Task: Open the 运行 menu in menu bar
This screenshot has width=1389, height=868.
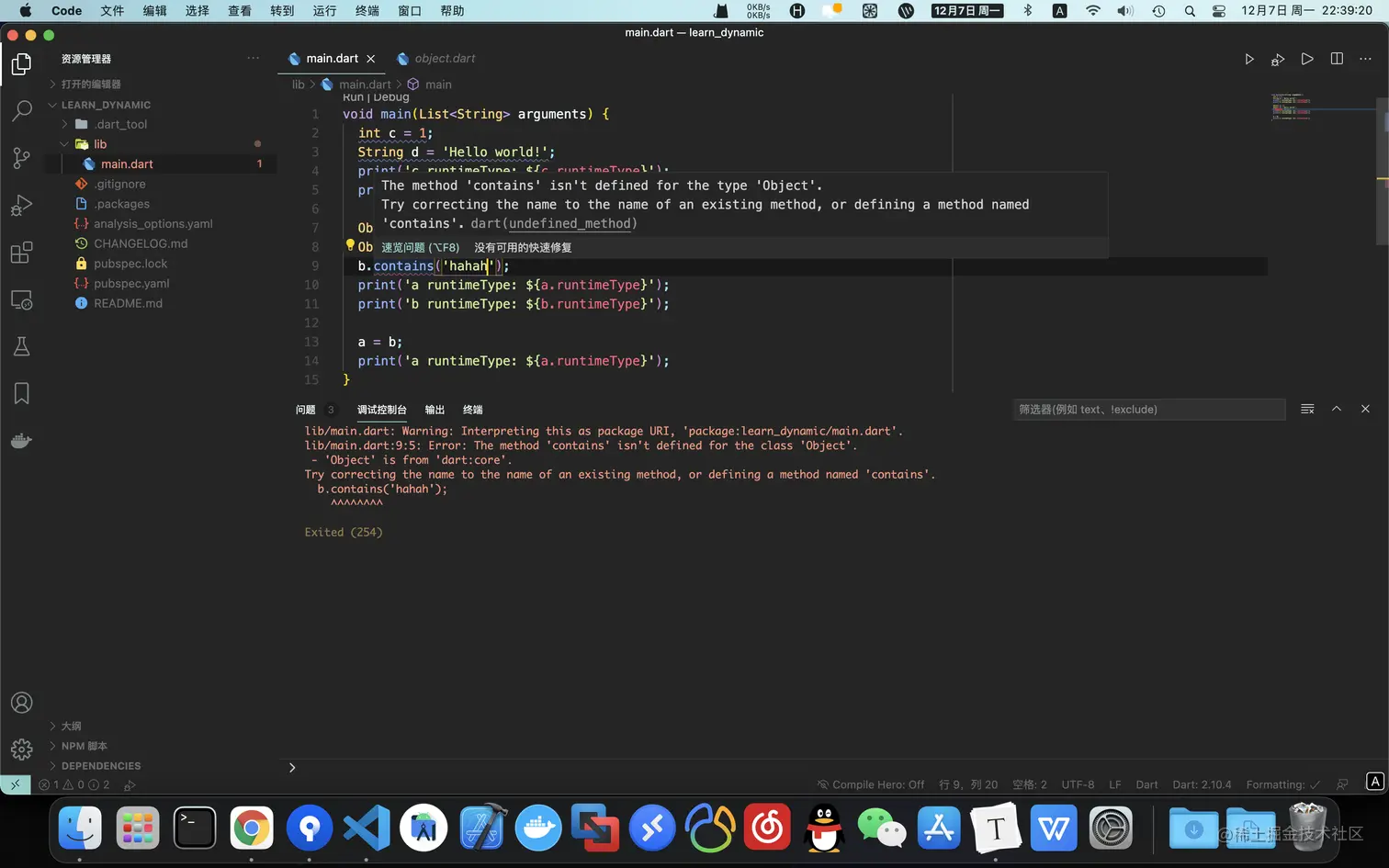Action: (324, 11)
